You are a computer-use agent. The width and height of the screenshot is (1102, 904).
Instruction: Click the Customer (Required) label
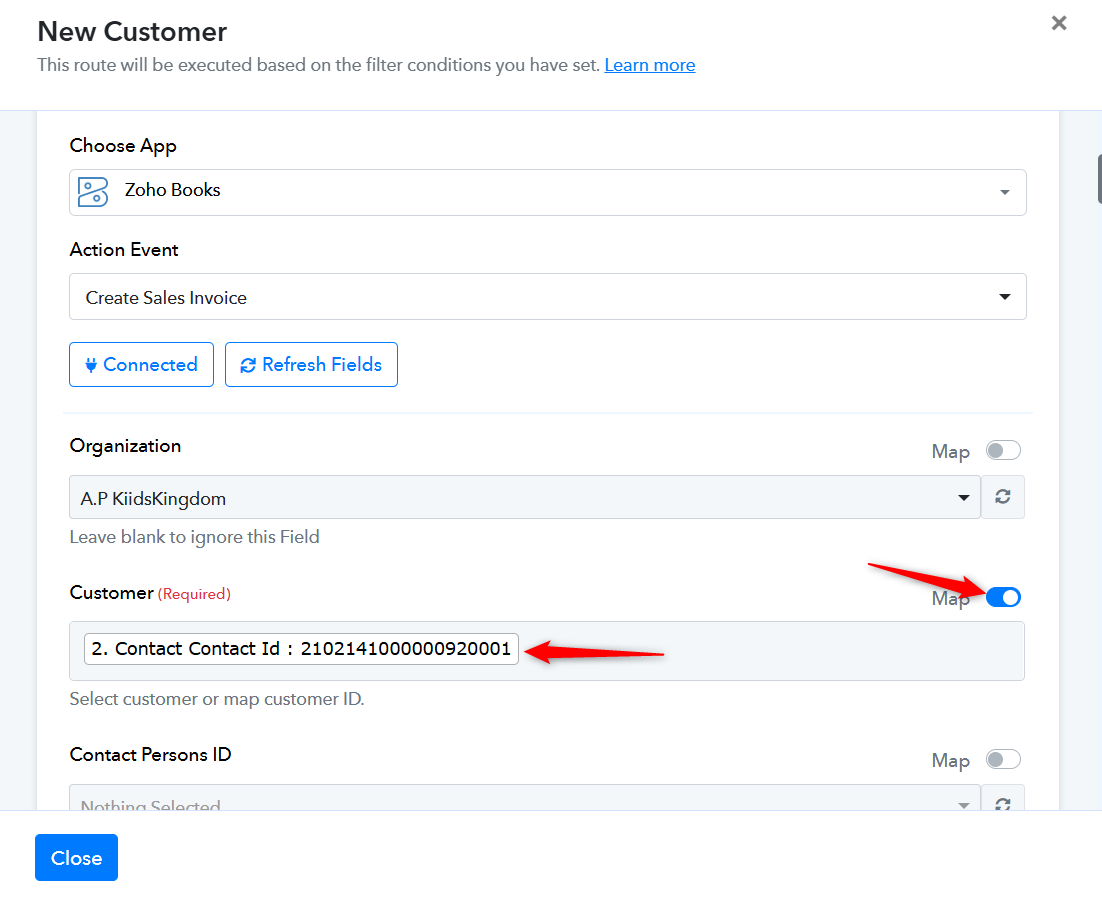(x=150, y=593)
